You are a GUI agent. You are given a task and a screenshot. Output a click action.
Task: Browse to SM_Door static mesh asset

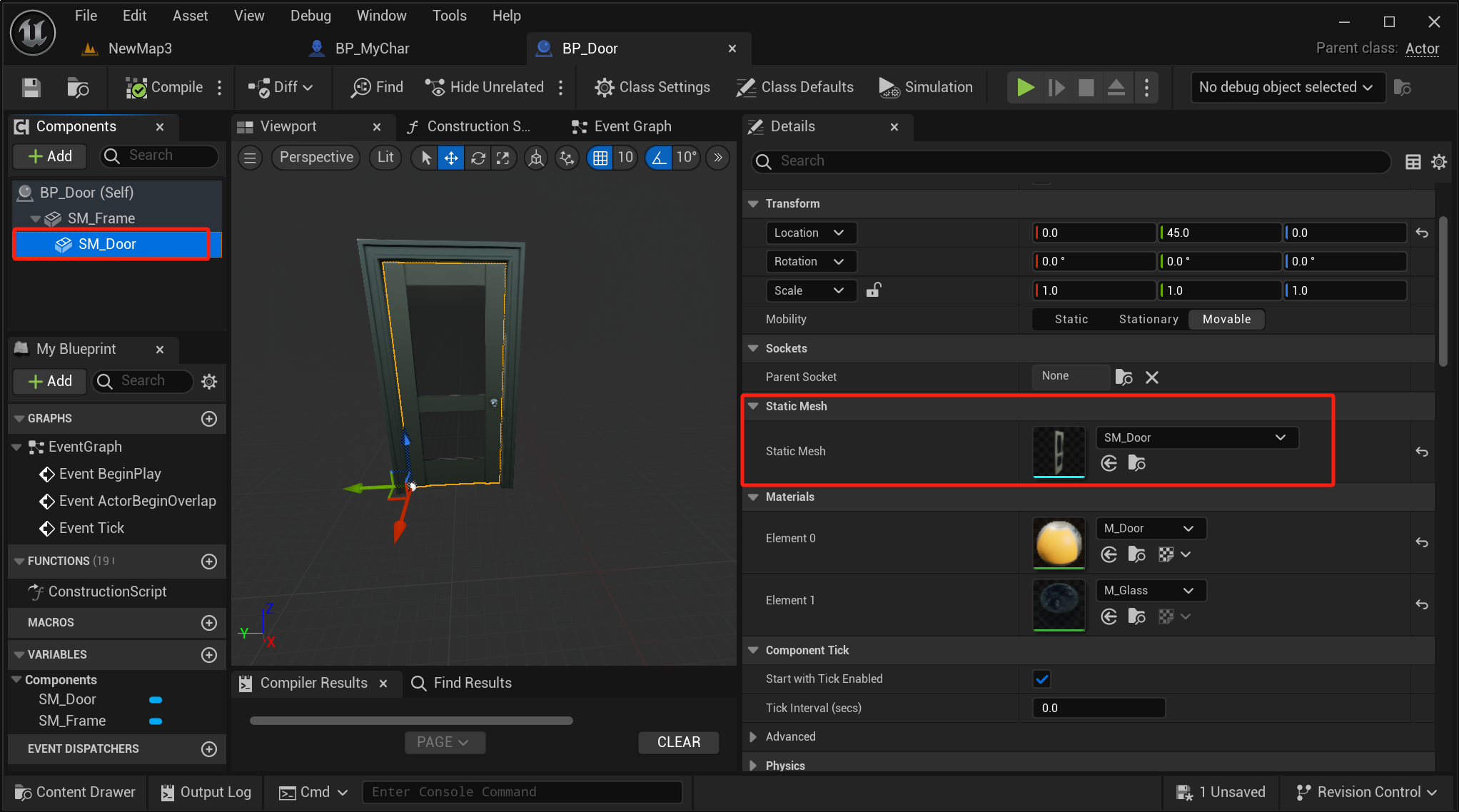pyautogui.click(x=1137, y=464)
